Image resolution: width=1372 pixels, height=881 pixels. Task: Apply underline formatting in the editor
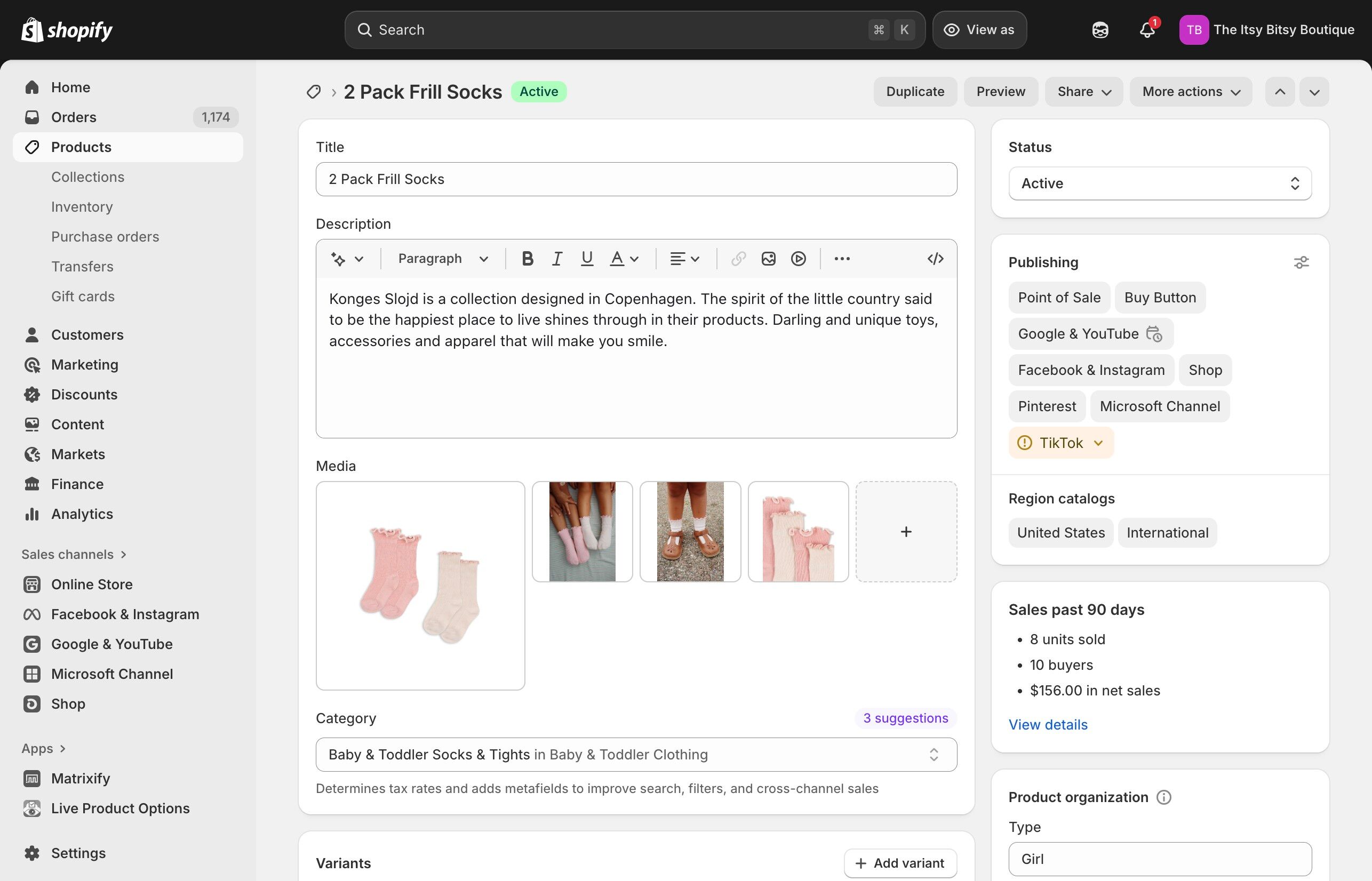pos(586,259)
